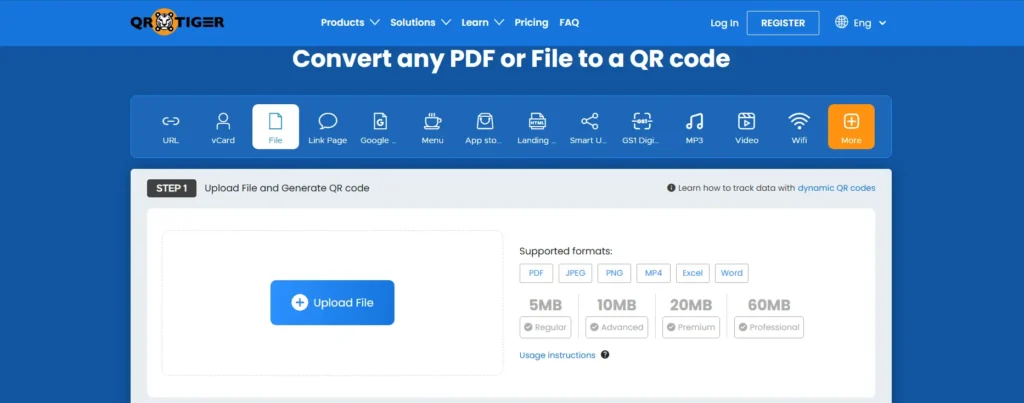The width and height of the screenshot is (1024, 403).
Task: Click the info icon beside Learn how
Action: point(671,188)
